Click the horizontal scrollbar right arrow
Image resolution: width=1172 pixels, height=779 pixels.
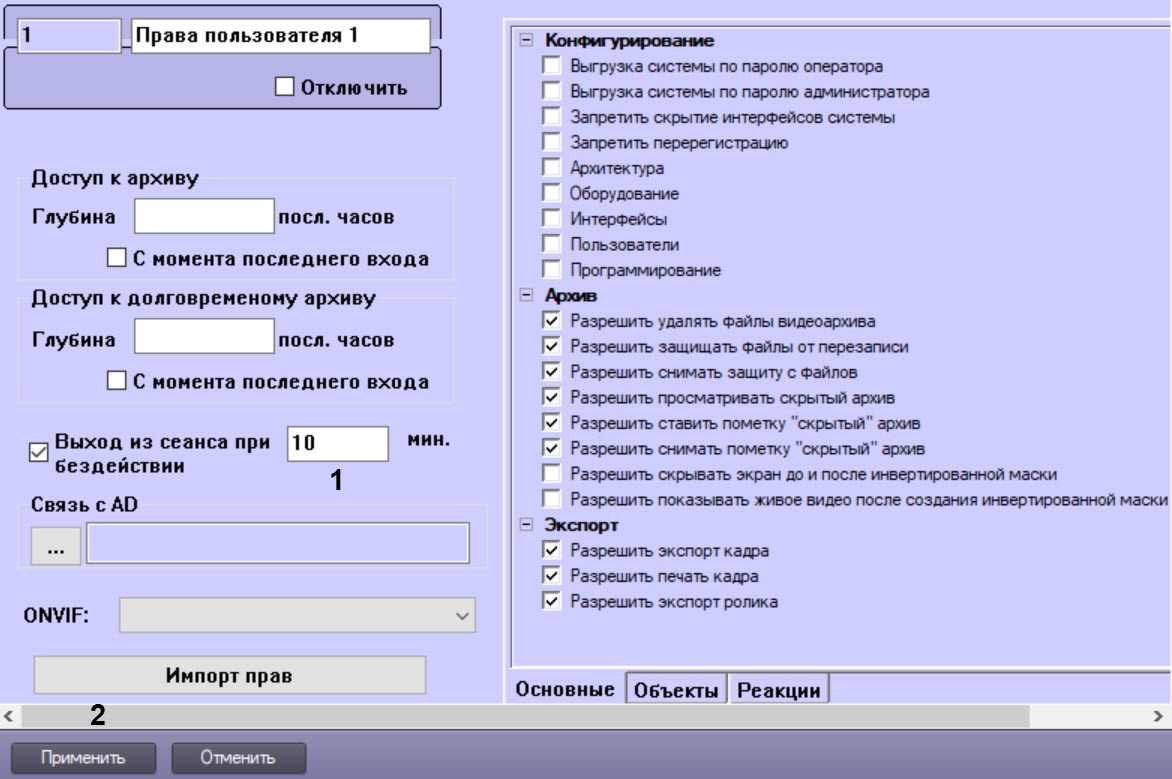coord(1159,716)
